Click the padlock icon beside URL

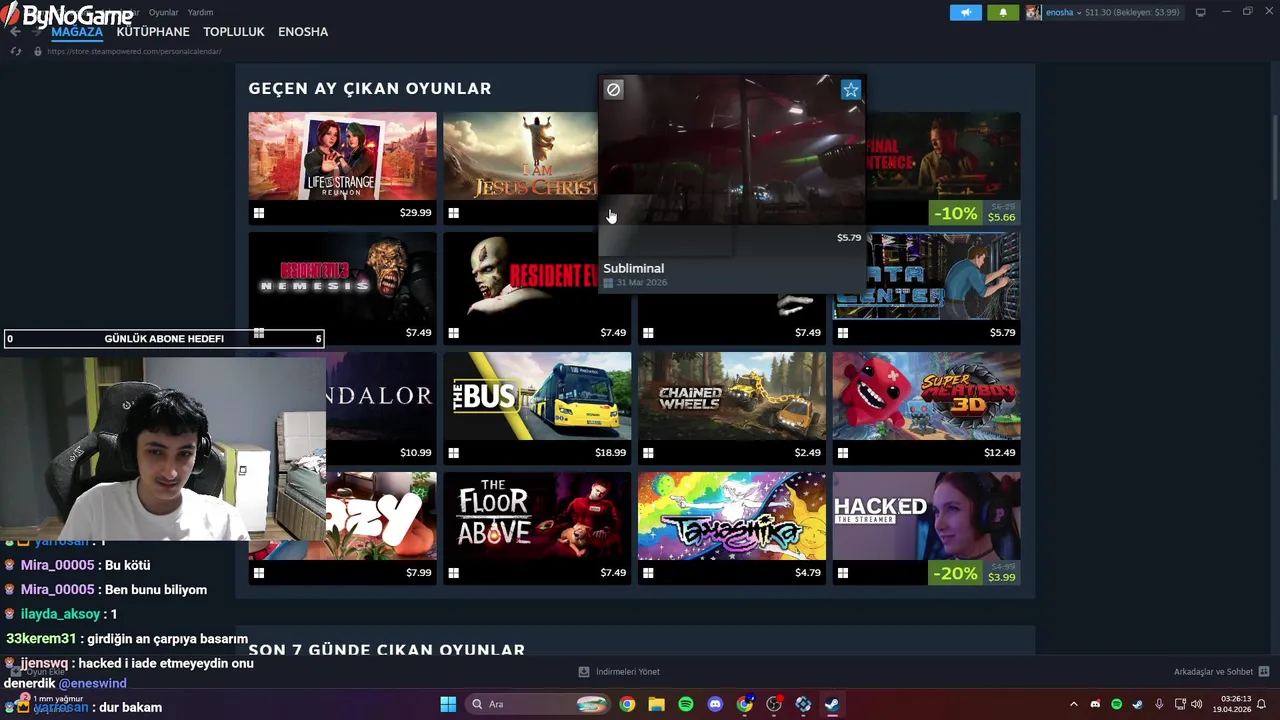pos(38,51)
